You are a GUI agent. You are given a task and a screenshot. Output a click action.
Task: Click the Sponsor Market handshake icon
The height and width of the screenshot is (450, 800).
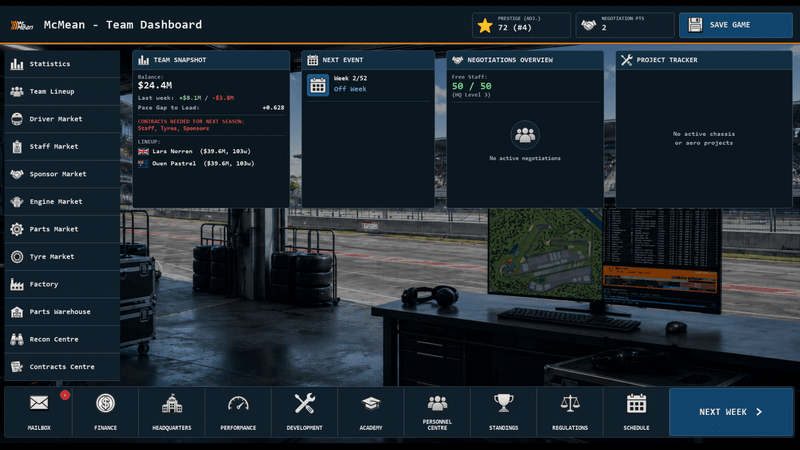coord(17,174)
